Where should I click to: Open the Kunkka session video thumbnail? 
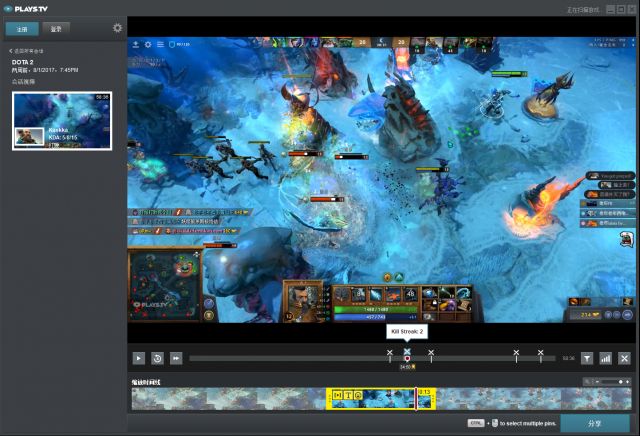pyautogui.click(x=62, y=121)
